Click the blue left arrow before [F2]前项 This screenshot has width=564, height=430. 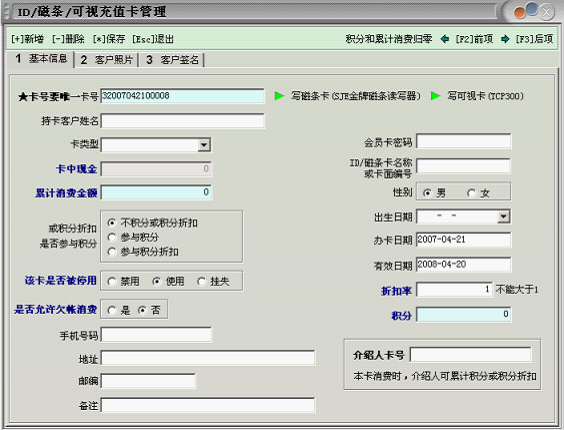(445, 39)
